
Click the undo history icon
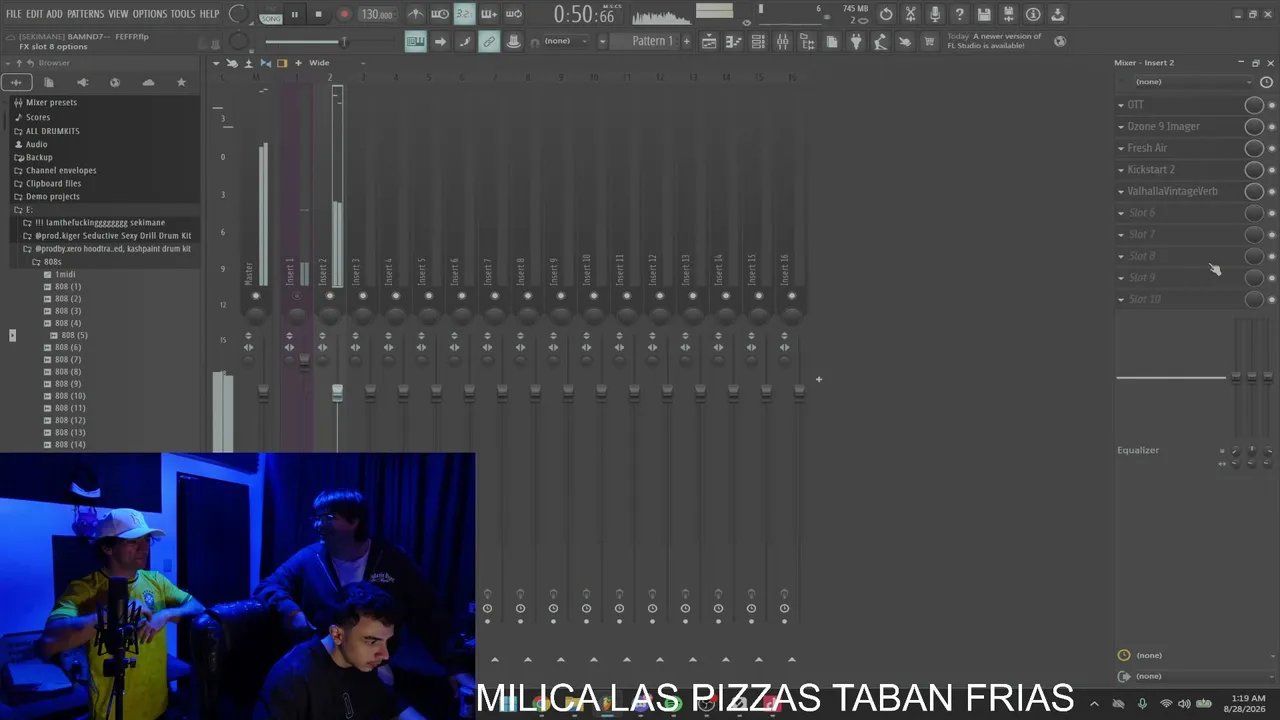click(886, 14)
